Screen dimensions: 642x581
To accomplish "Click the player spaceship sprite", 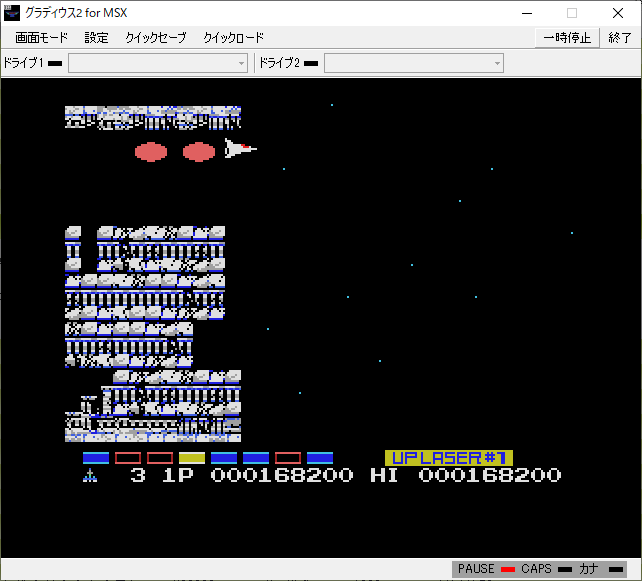I will coord(241,148).
